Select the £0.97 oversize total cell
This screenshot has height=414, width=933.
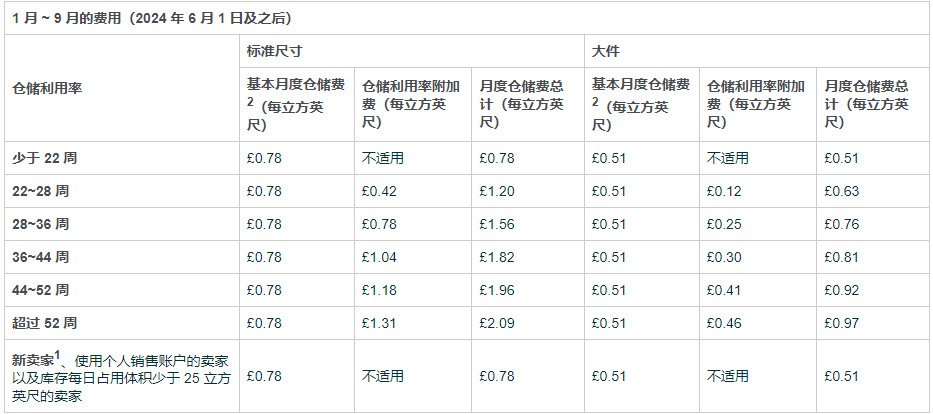point(840,323)
